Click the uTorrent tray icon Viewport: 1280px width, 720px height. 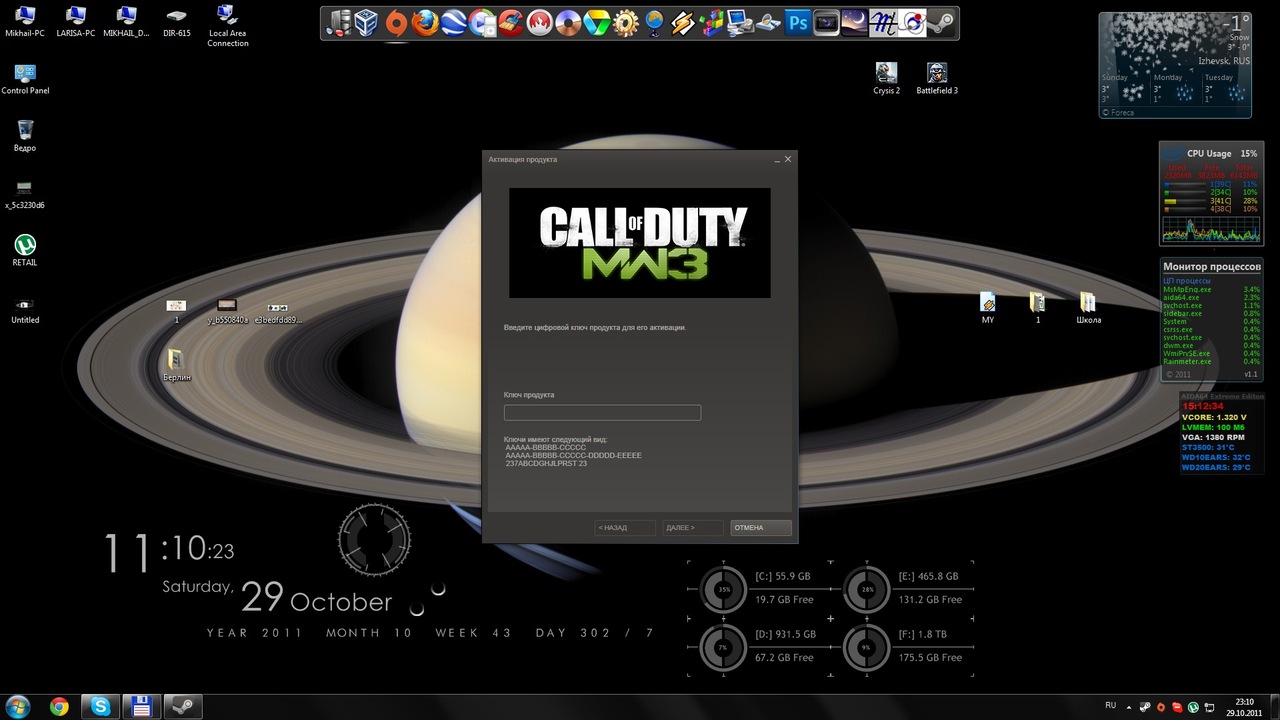point(1193,707)
